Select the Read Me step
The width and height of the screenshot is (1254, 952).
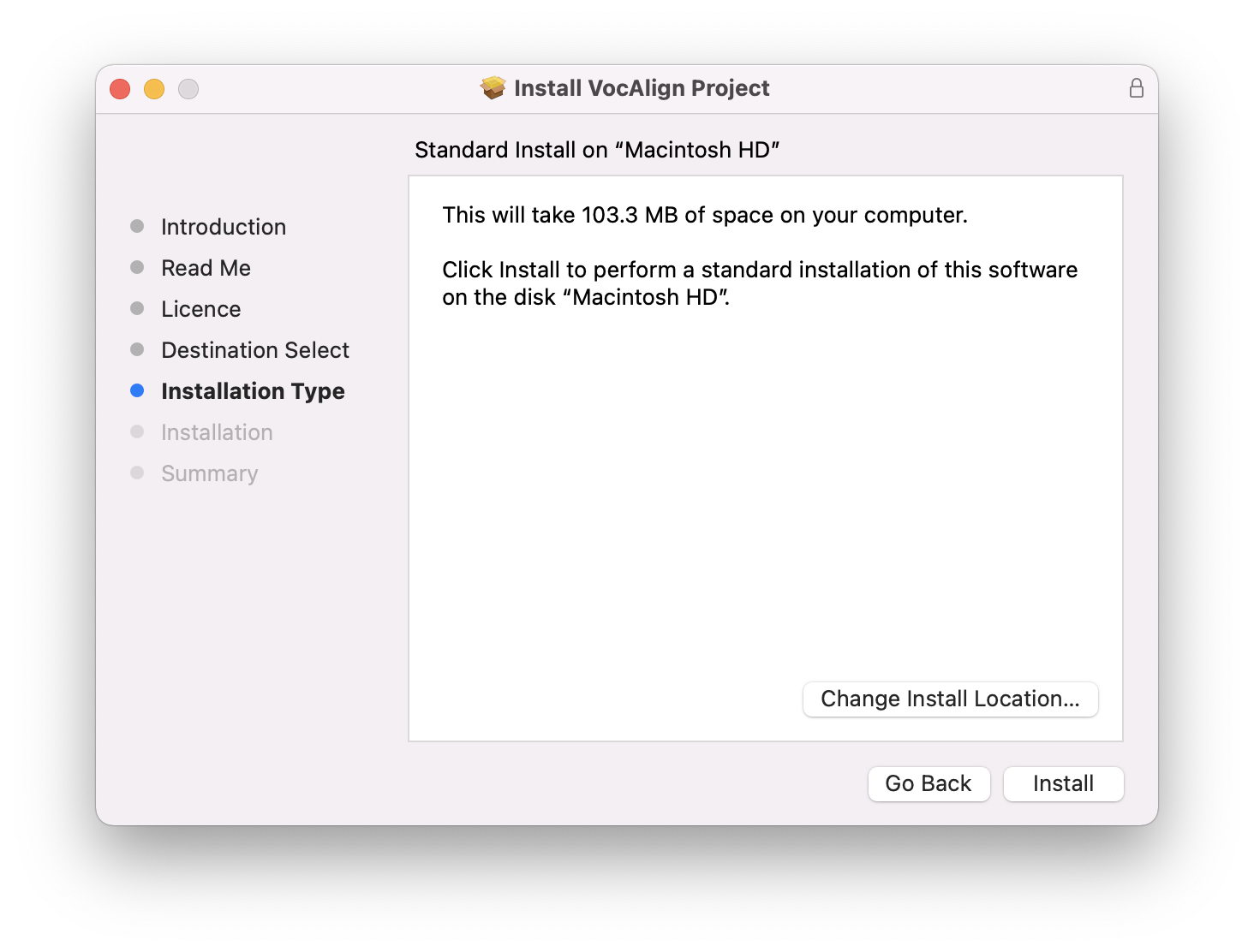(206, 268)
